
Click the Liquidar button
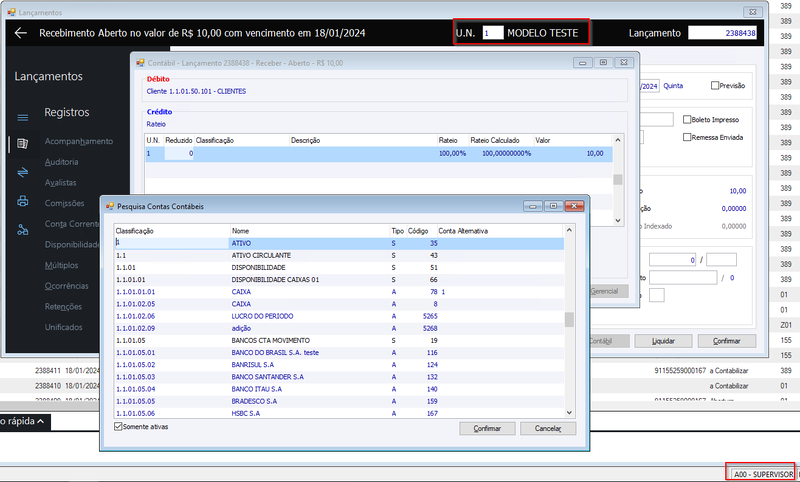click(663, 341)
